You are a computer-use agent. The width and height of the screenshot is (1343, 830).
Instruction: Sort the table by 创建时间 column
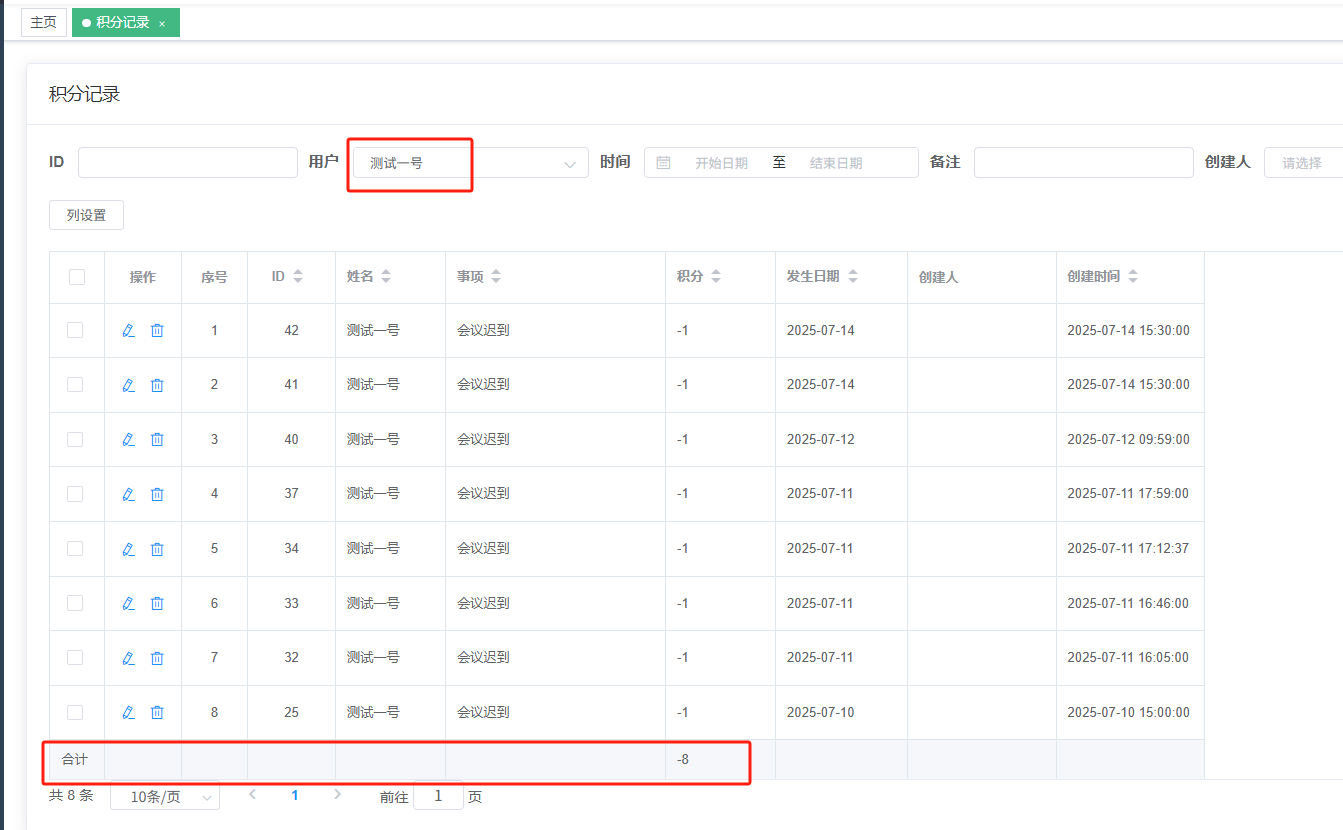tap(1133, 277)
